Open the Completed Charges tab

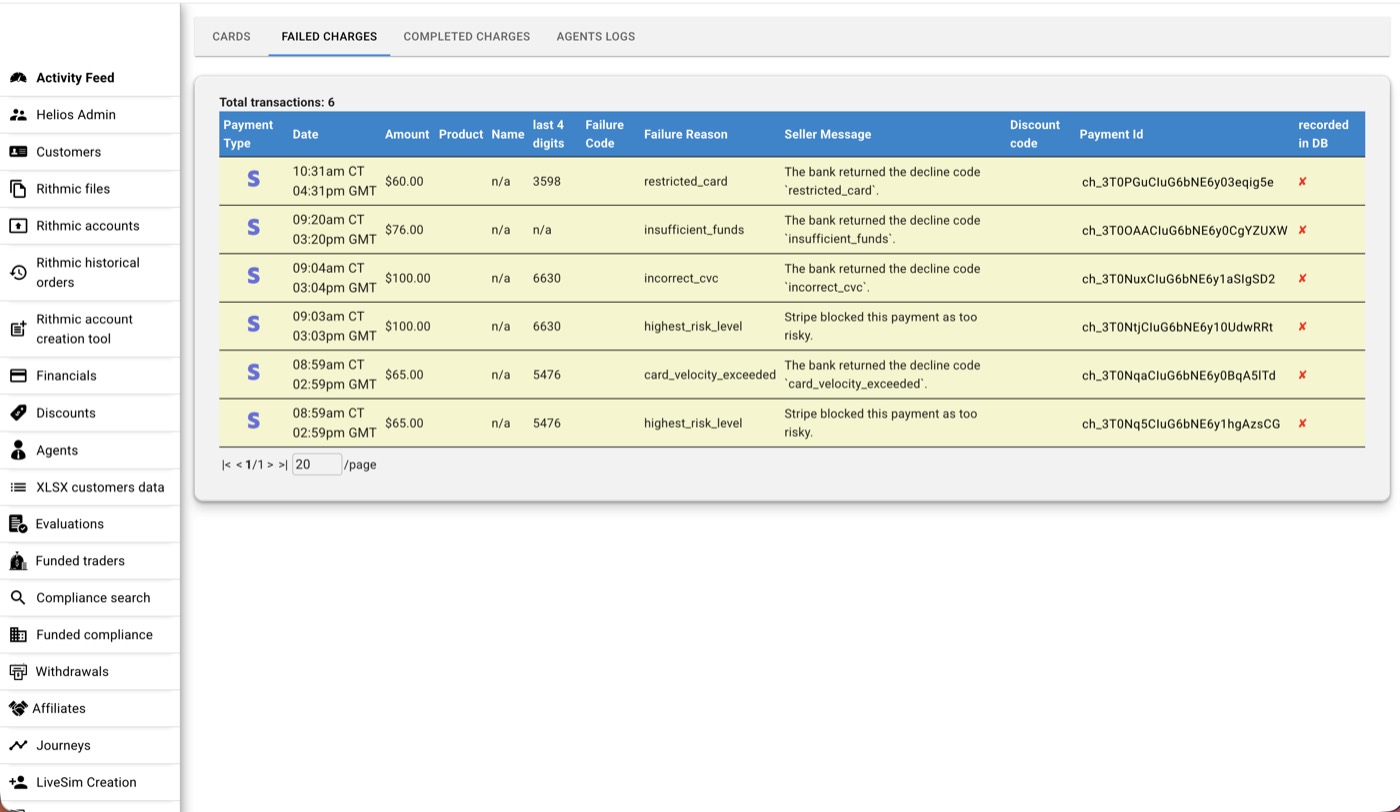(x=467, y=36)
